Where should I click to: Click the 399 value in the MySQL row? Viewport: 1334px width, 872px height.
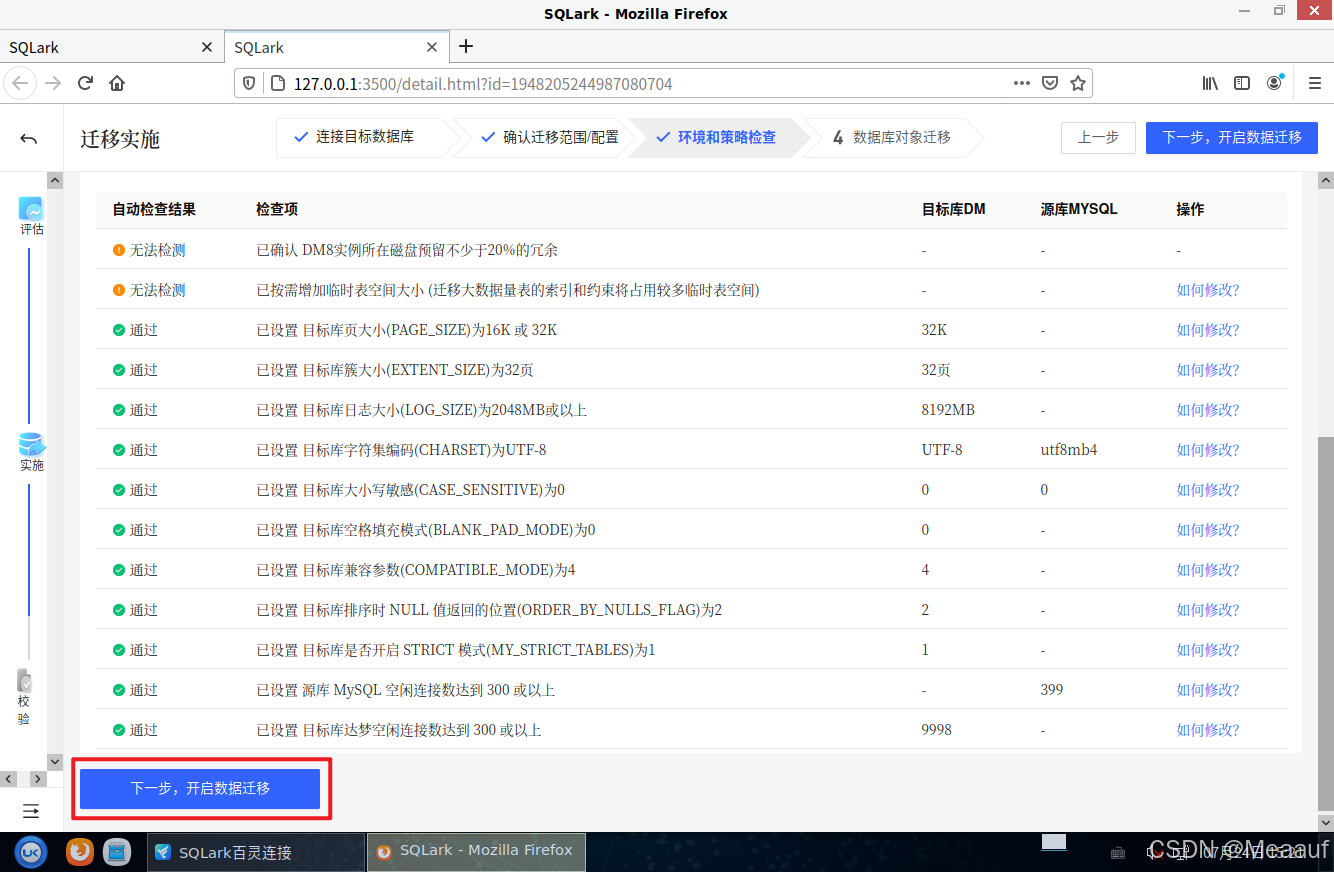1052,690
